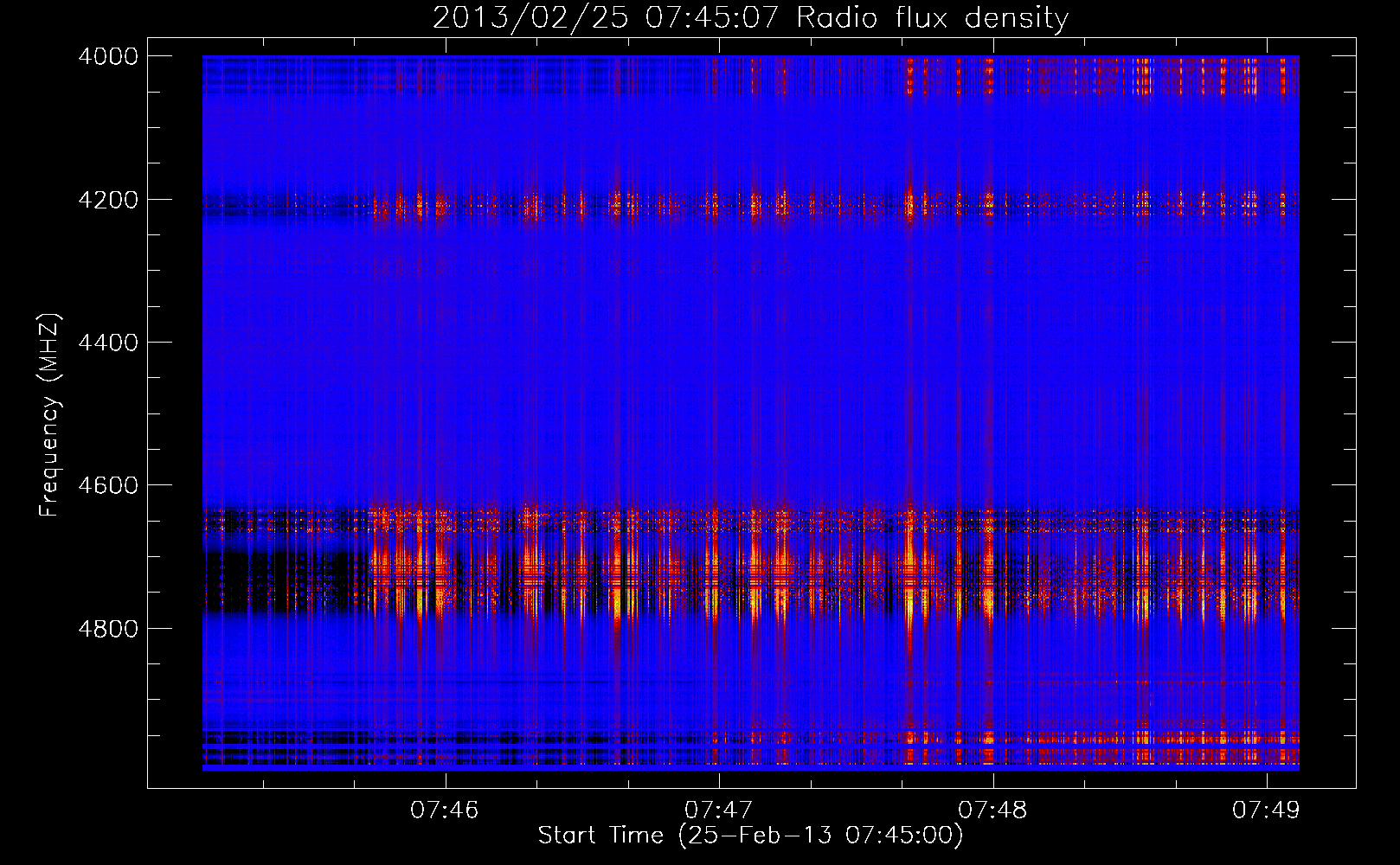The image size is (1400, 865).
Task: Click the 07:46 time axis label
Action: coord(445,810)
